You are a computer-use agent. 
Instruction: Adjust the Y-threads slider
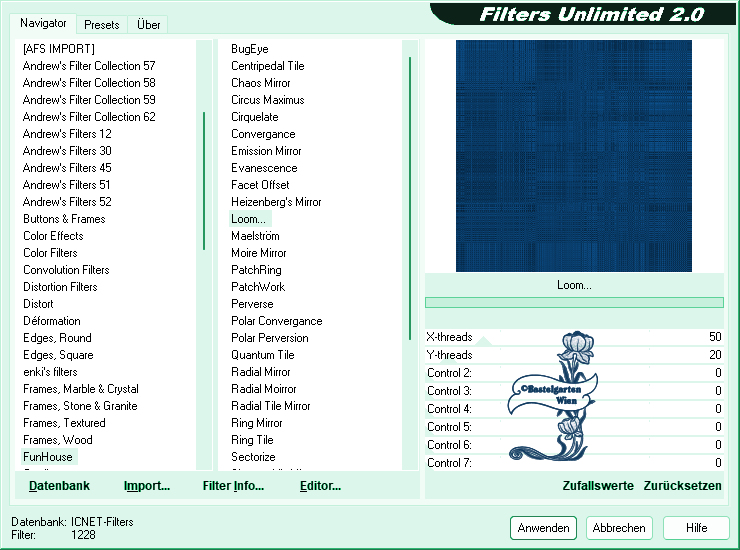(x=574, y=355)
